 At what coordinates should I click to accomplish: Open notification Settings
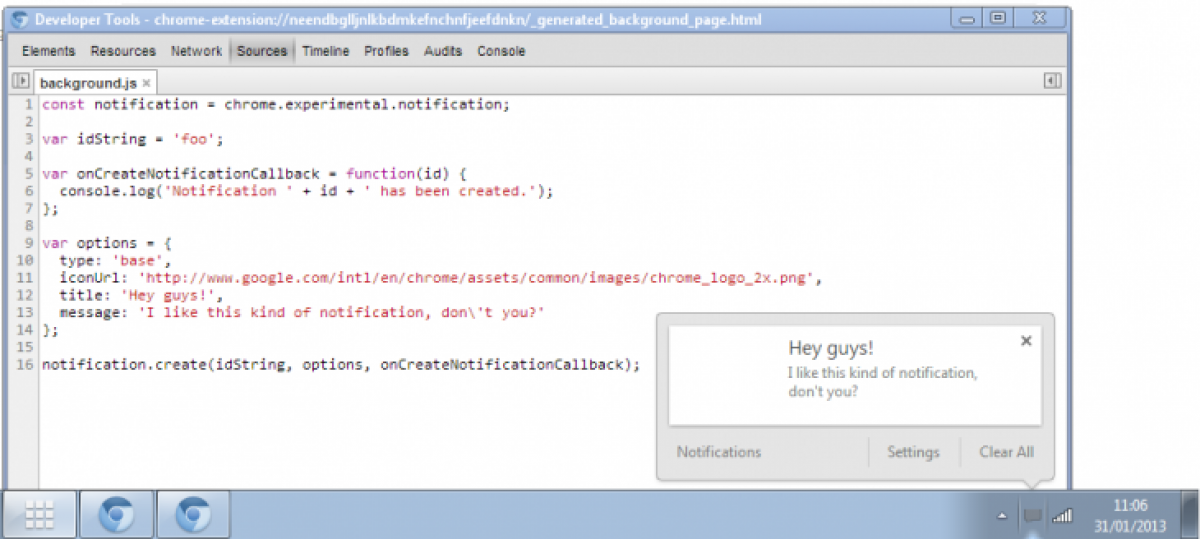(x=913, y=452)
